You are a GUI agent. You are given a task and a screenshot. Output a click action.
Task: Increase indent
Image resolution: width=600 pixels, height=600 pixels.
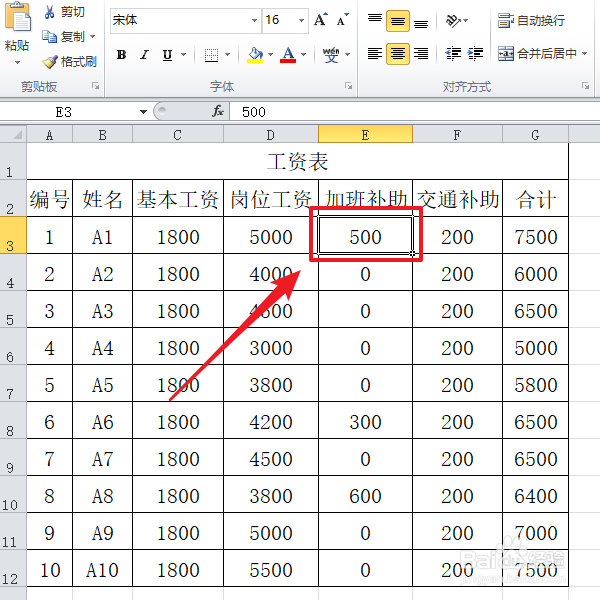(476, 54)
